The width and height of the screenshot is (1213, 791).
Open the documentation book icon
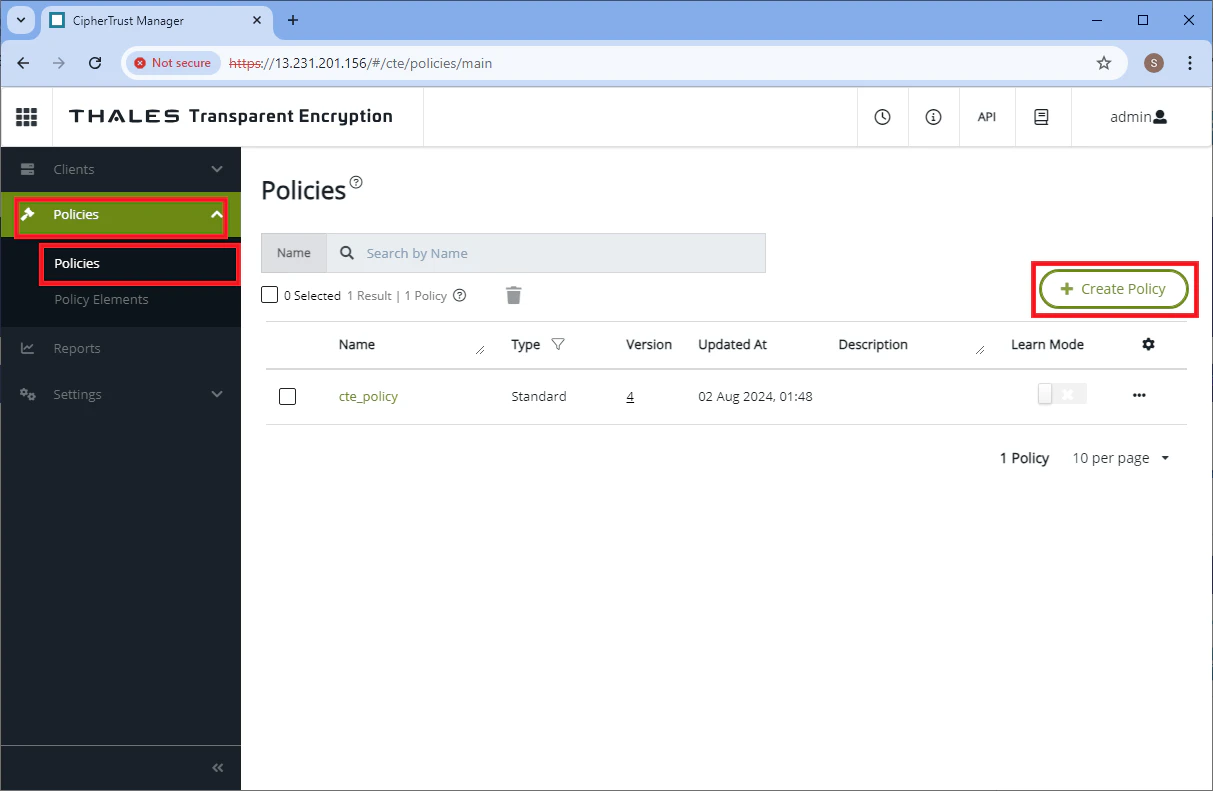(1041, 117)
